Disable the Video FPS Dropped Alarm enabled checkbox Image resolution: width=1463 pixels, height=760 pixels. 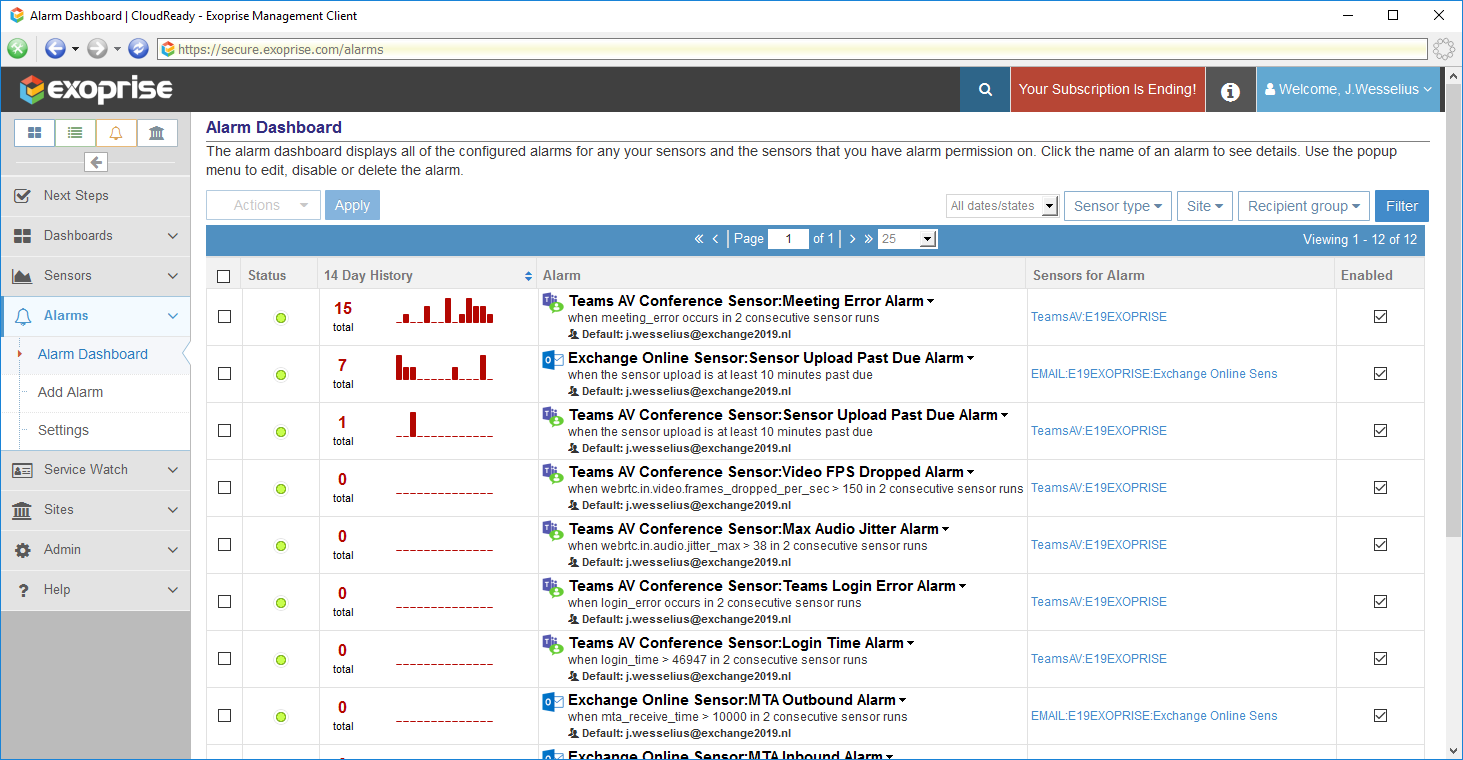pyautogui.click(x=1380, y=487)
